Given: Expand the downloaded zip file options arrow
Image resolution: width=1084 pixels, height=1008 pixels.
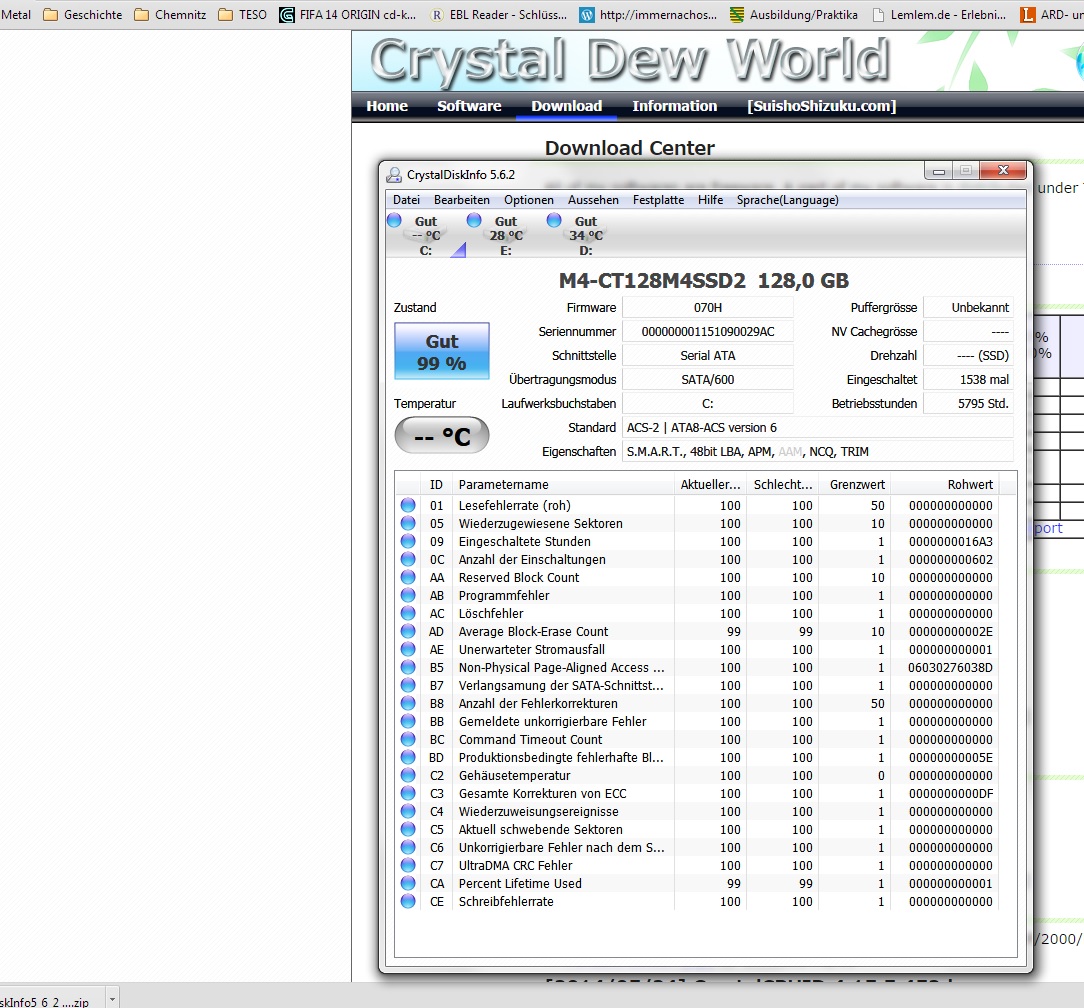Looking at the screenshot, I should [x=112, y=998].
